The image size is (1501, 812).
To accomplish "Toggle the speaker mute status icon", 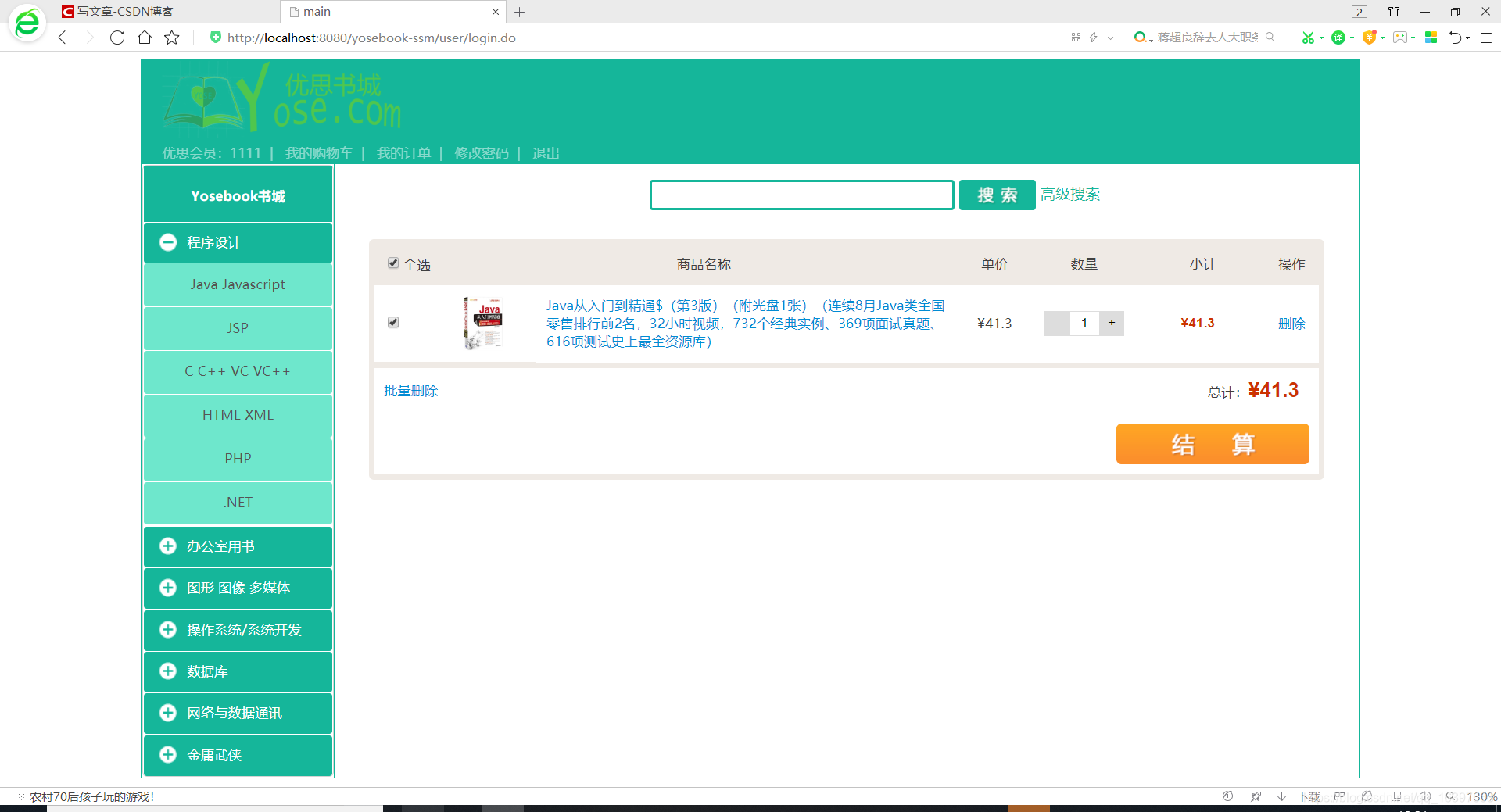I will (1424, 796).
